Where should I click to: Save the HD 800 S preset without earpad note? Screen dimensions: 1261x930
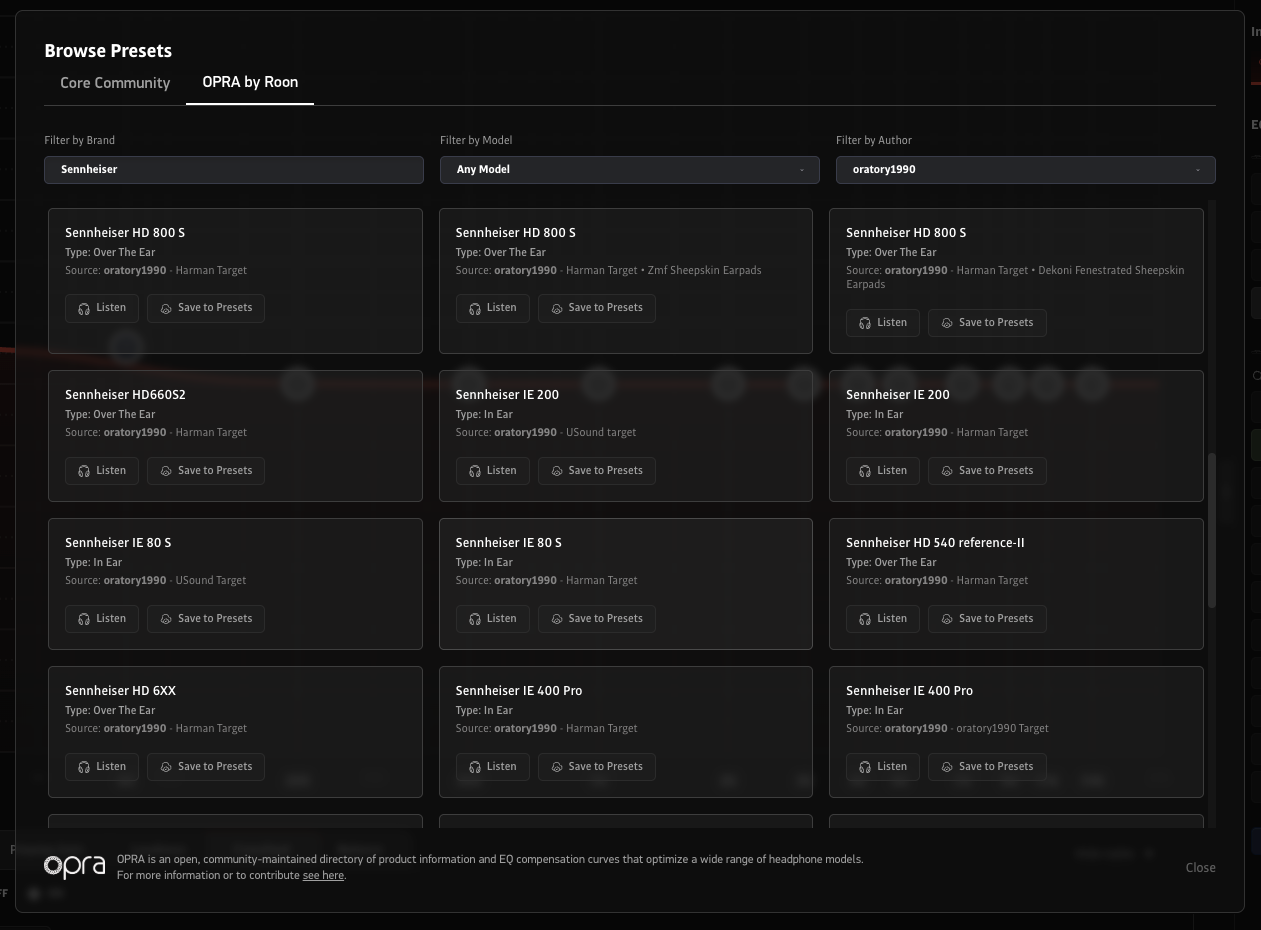tap(206, 308)
